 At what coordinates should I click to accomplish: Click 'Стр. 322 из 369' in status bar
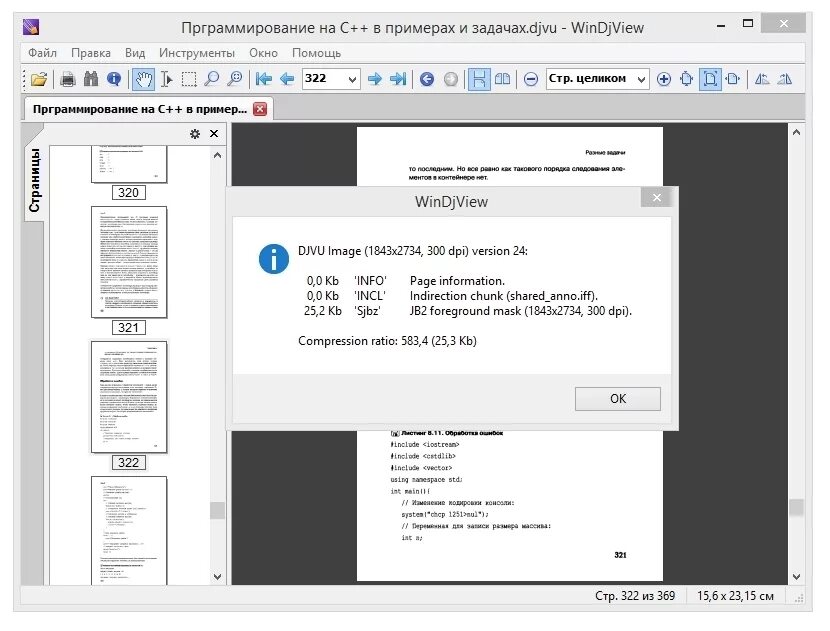click(x=635, y=596)
